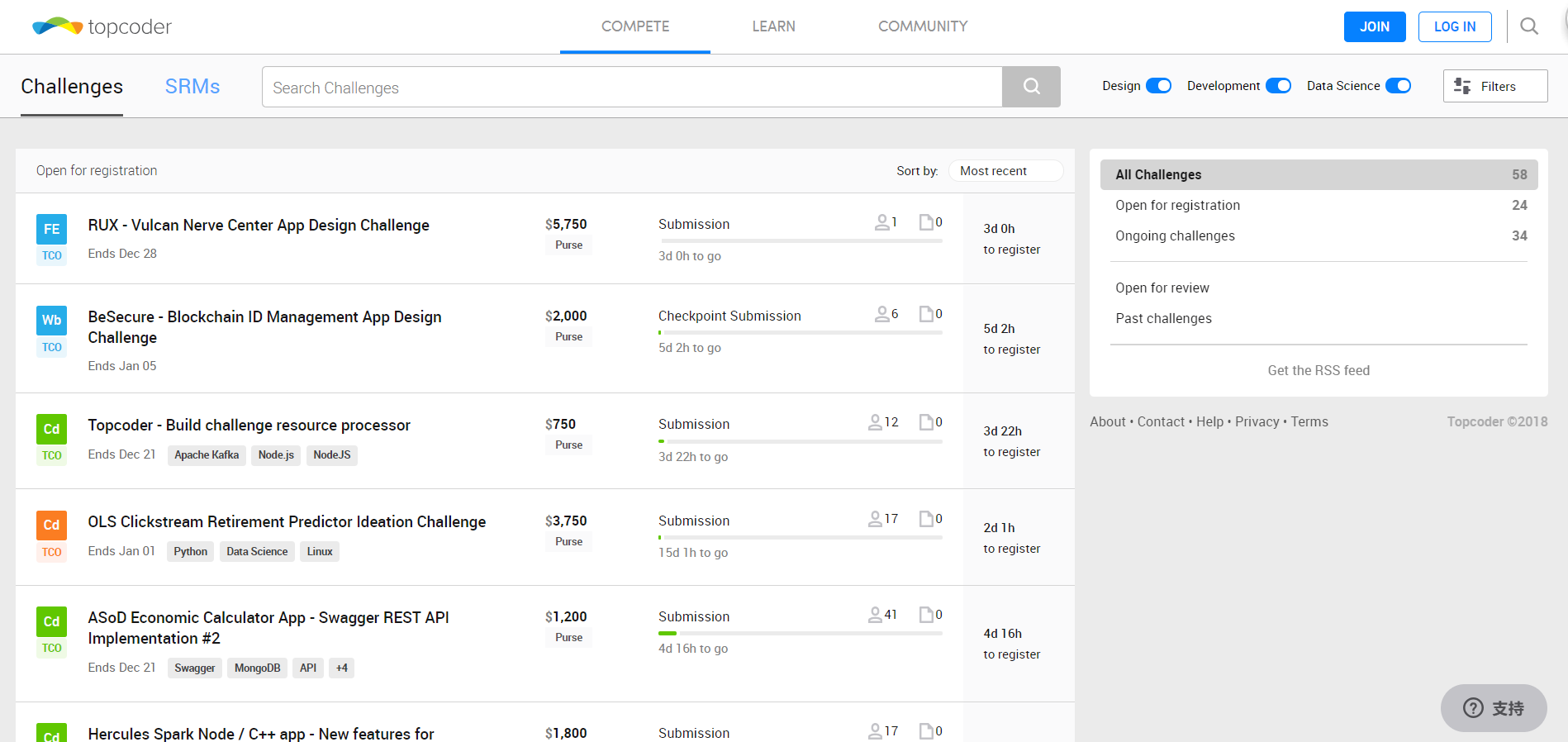Click registrants icon for RUX challenge
Viewport: 1568px width, 742px height.
882,222
